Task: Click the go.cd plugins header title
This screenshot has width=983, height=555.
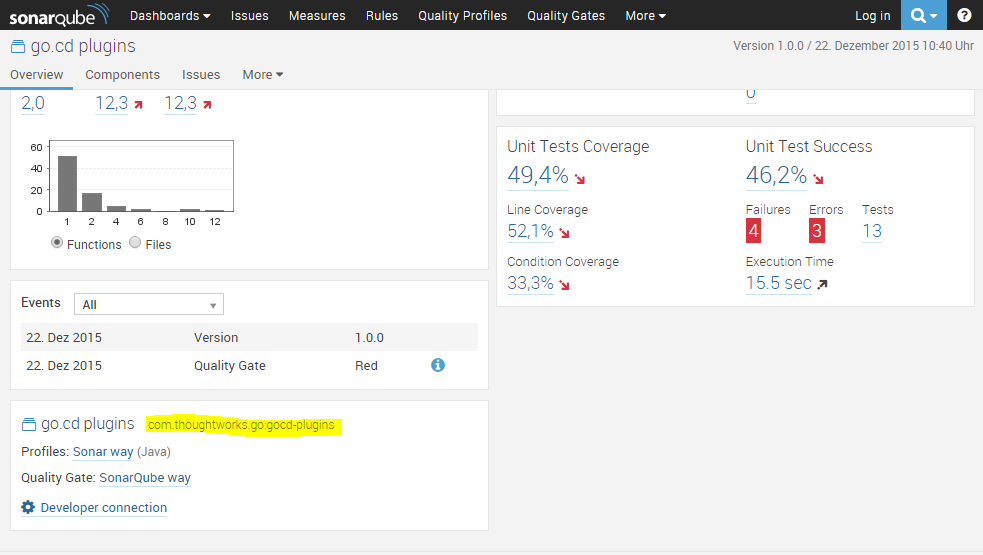Action: tap(83, 46)
